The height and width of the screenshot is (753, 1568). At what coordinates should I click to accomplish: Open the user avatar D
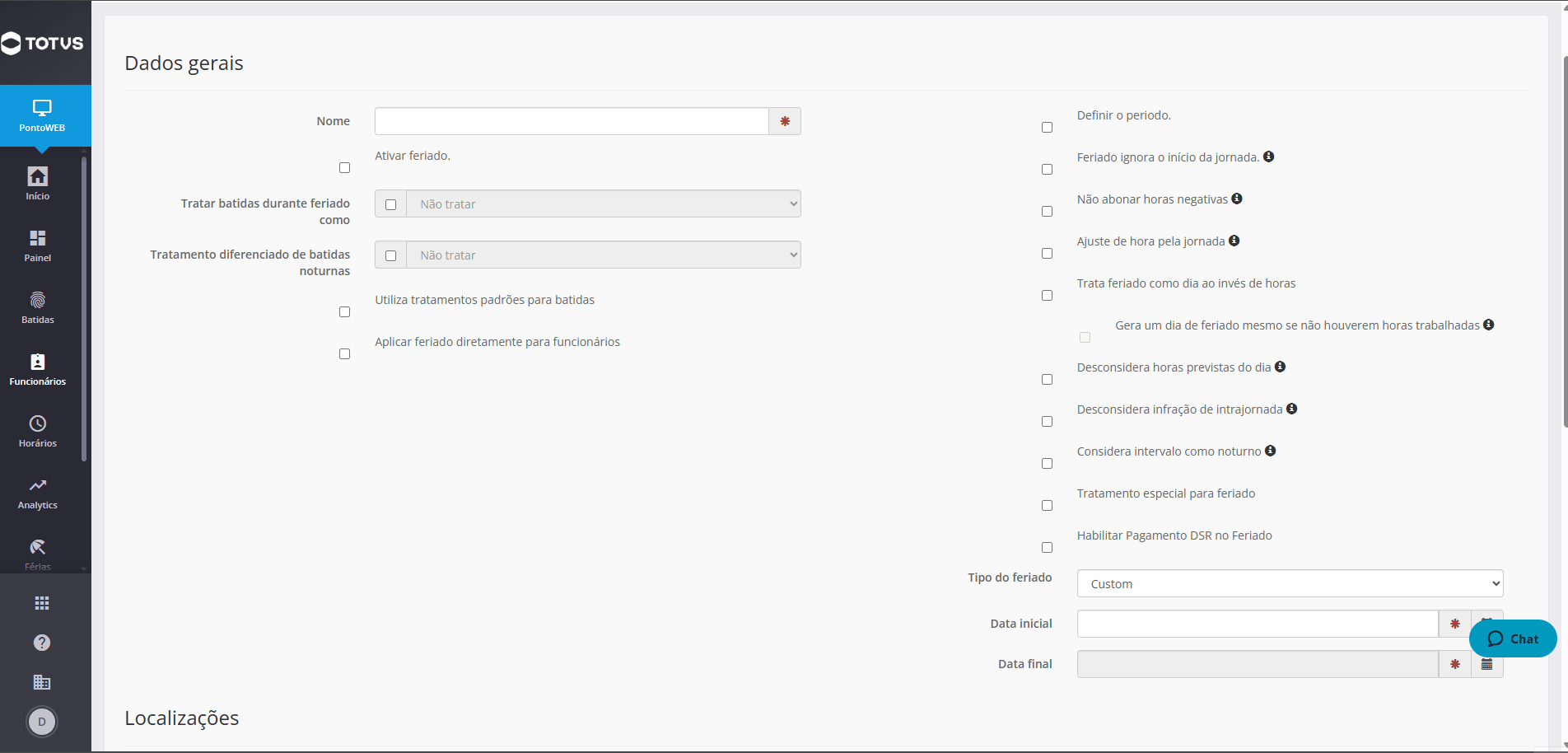(42, 722)
